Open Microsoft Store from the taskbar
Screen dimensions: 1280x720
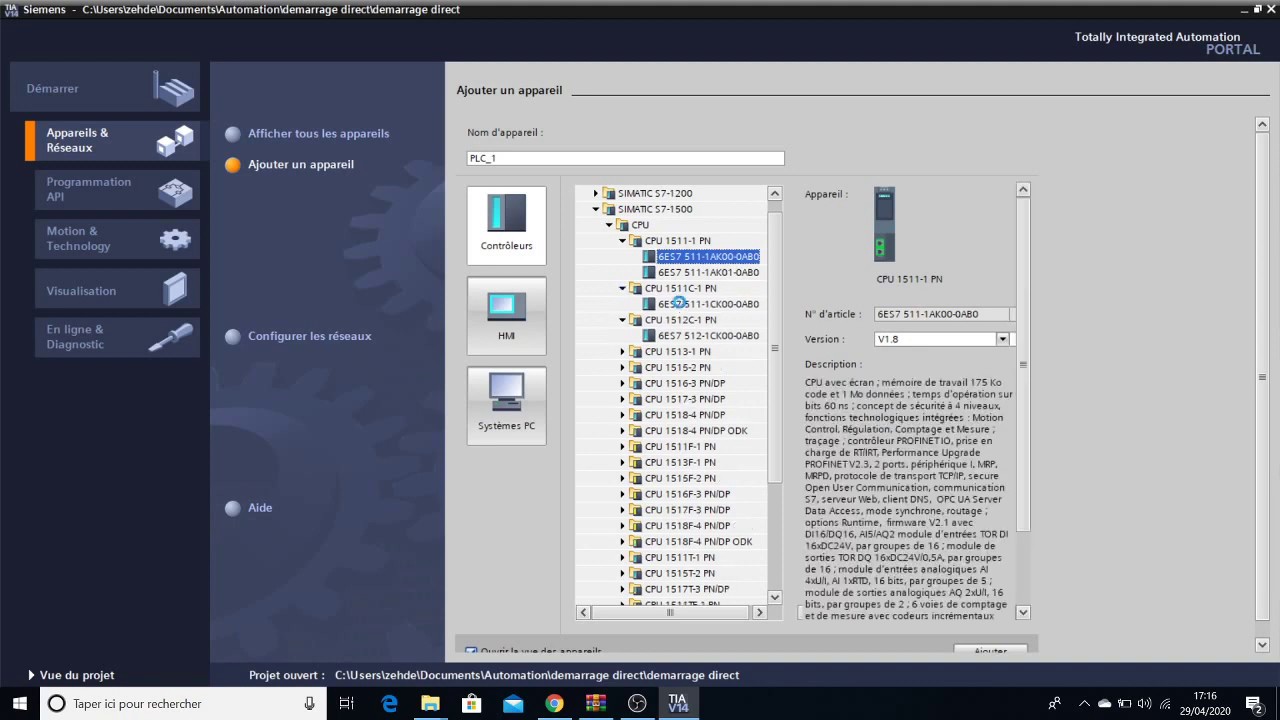tap(471, 703)
